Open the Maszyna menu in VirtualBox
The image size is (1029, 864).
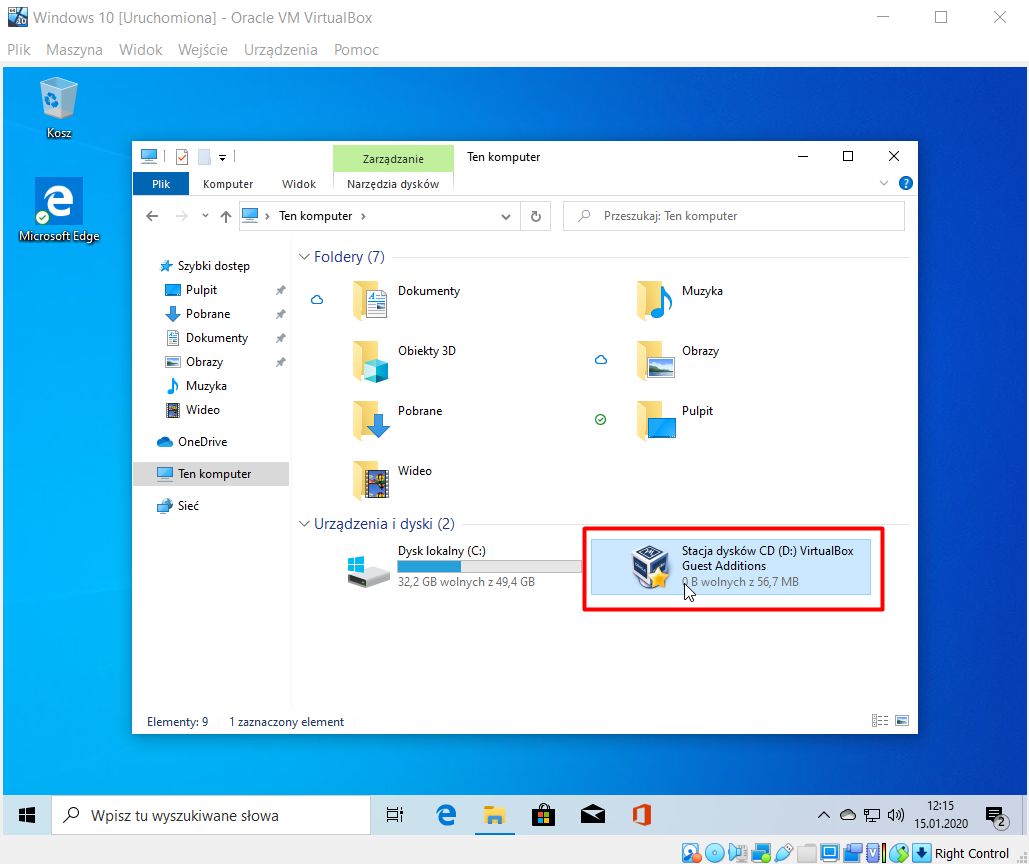[74, 50]
